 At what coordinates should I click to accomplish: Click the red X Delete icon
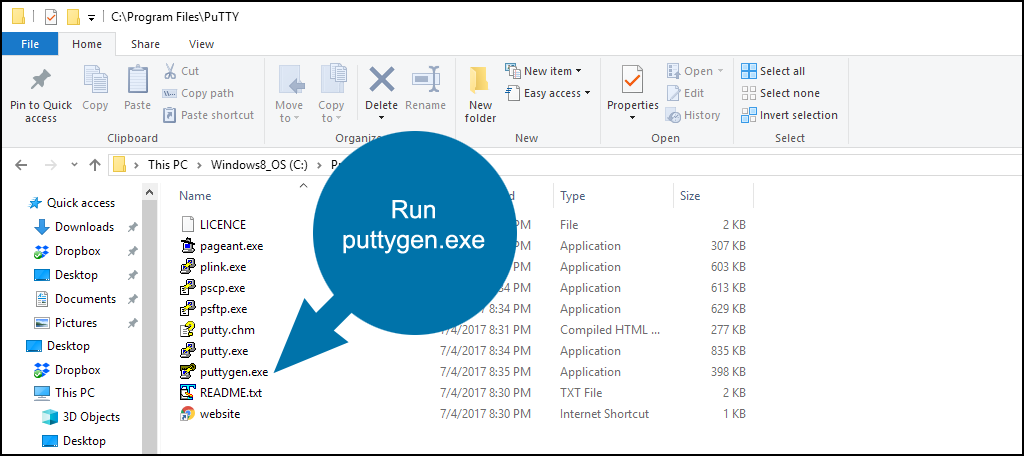pyautogui.click(x=381, y=80)
